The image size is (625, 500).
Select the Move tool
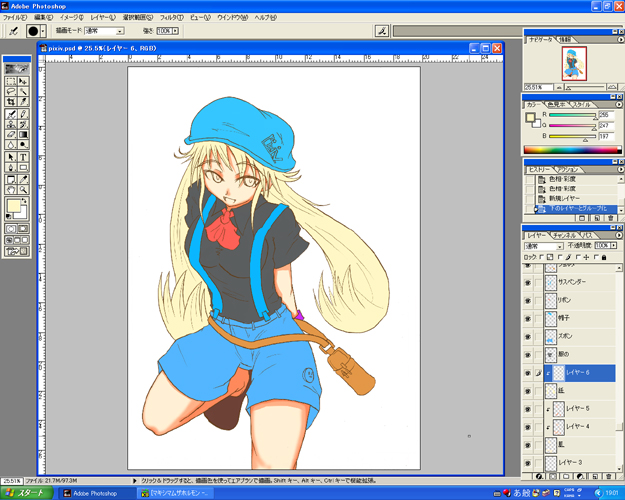click(x=24, y=80)
